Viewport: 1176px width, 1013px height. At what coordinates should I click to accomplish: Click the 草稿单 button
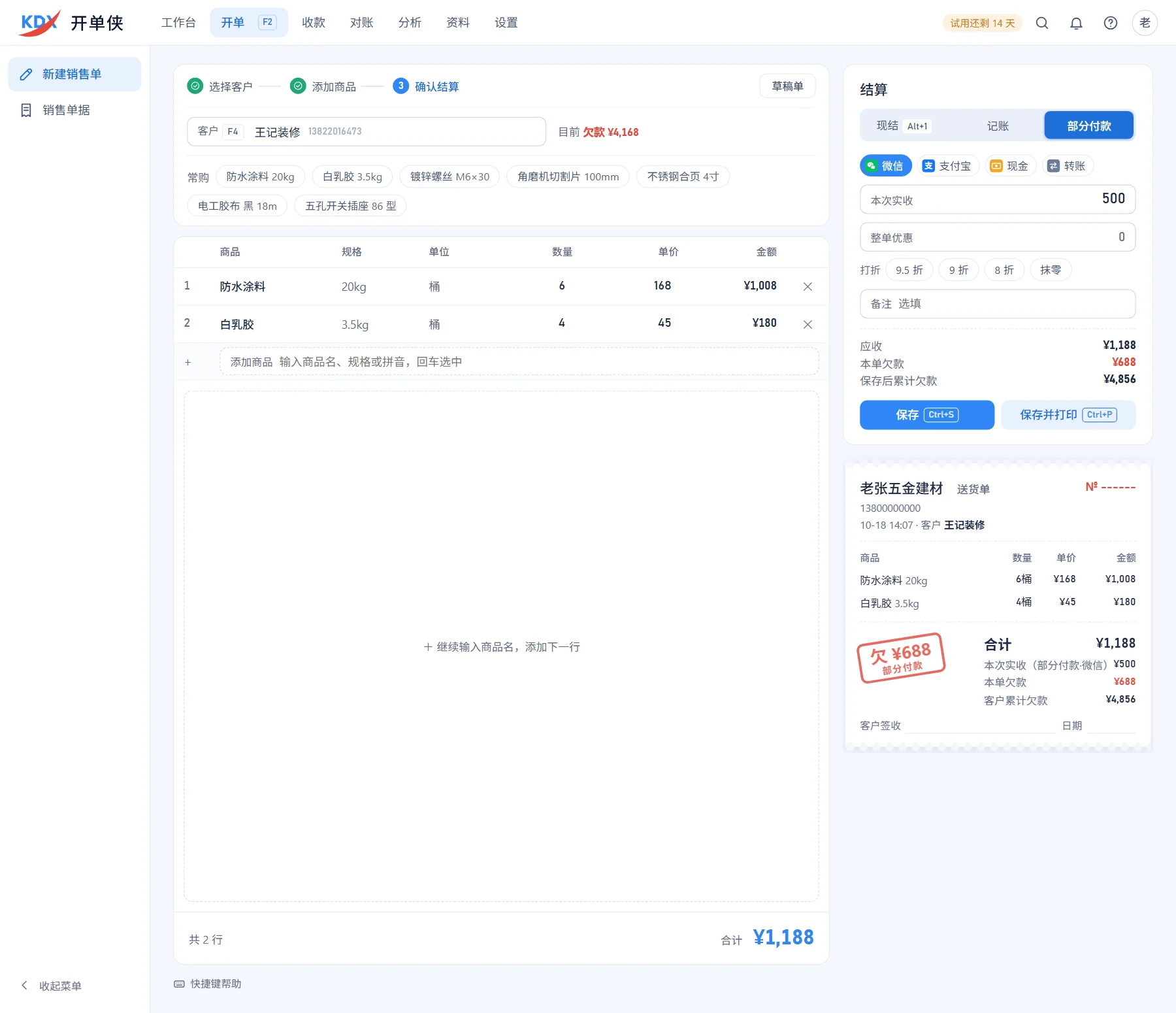pyautogui.click(x=787, y=86)
